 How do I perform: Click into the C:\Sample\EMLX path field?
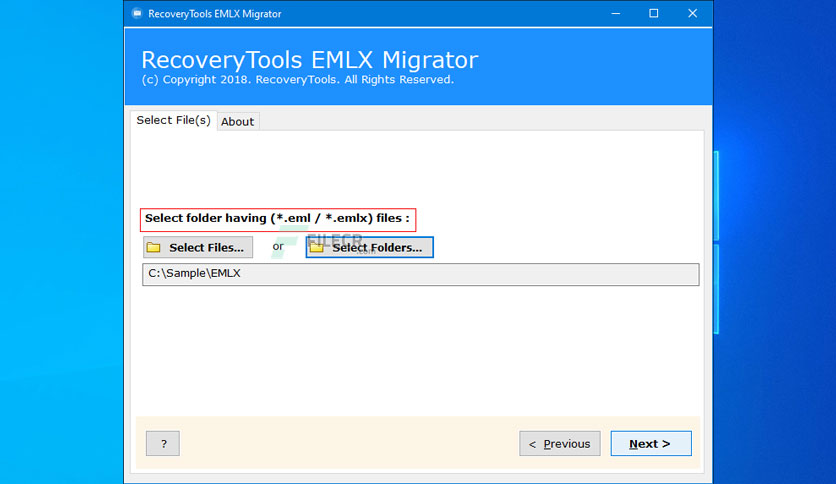coord(421,274)
